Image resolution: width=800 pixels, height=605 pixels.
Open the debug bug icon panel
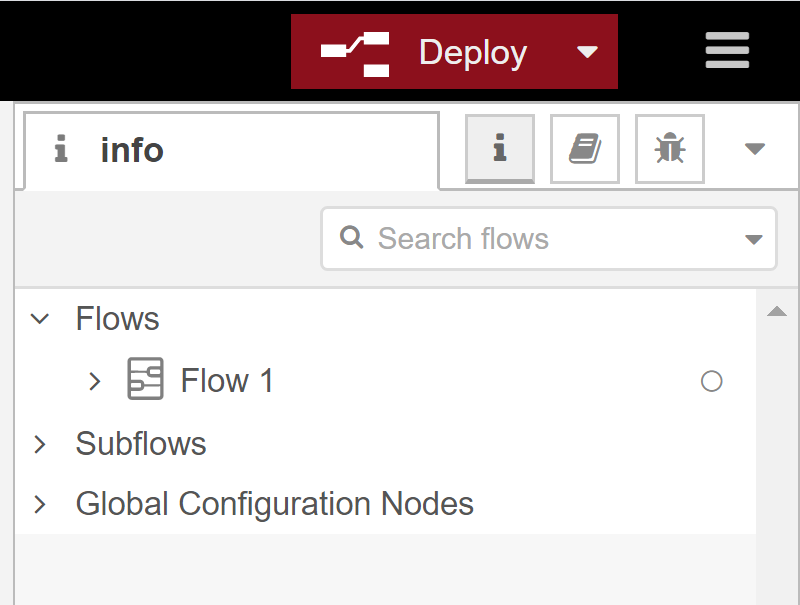[670, 148]
